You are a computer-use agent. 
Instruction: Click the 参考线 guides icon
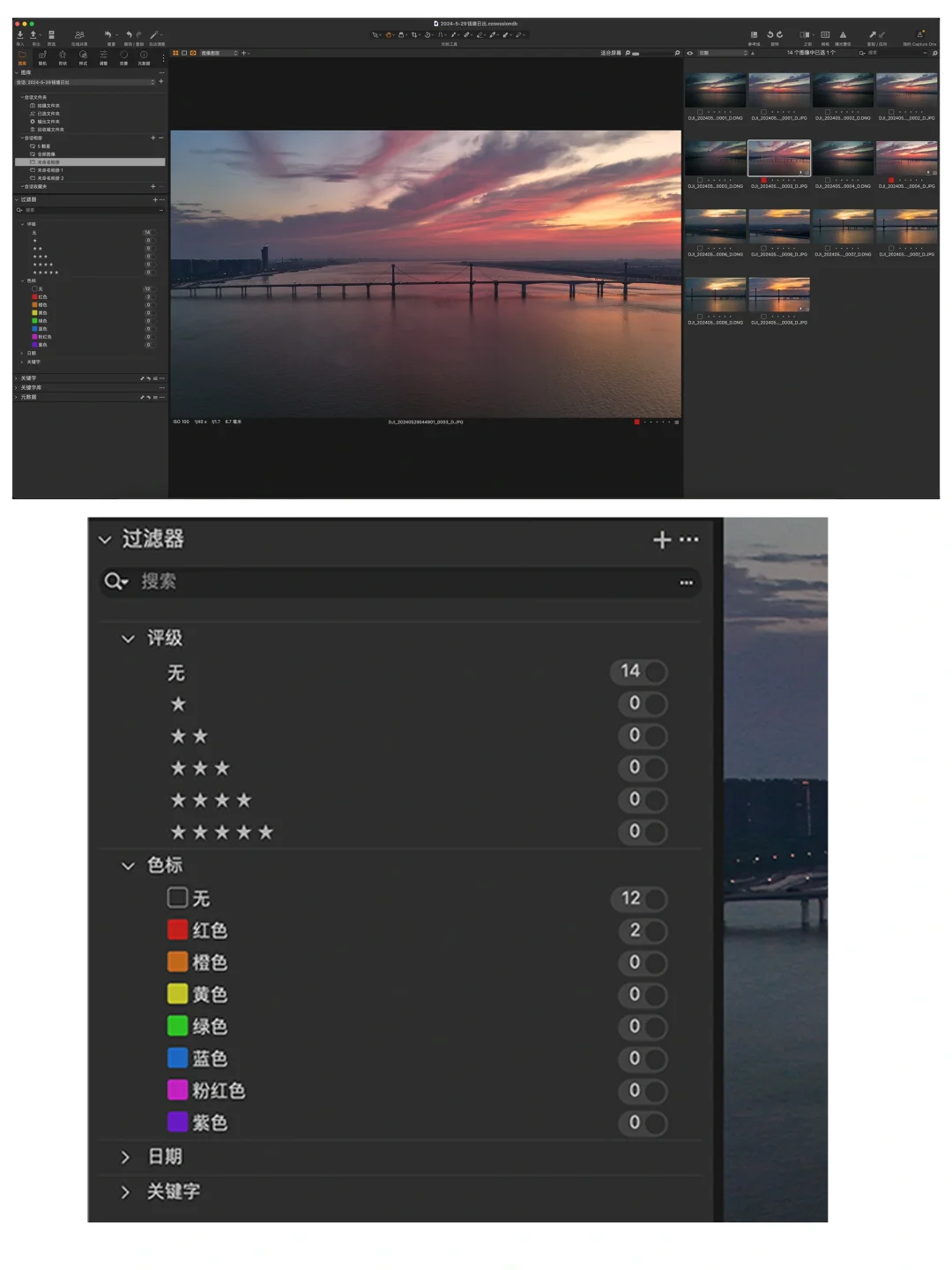[754, 35]
